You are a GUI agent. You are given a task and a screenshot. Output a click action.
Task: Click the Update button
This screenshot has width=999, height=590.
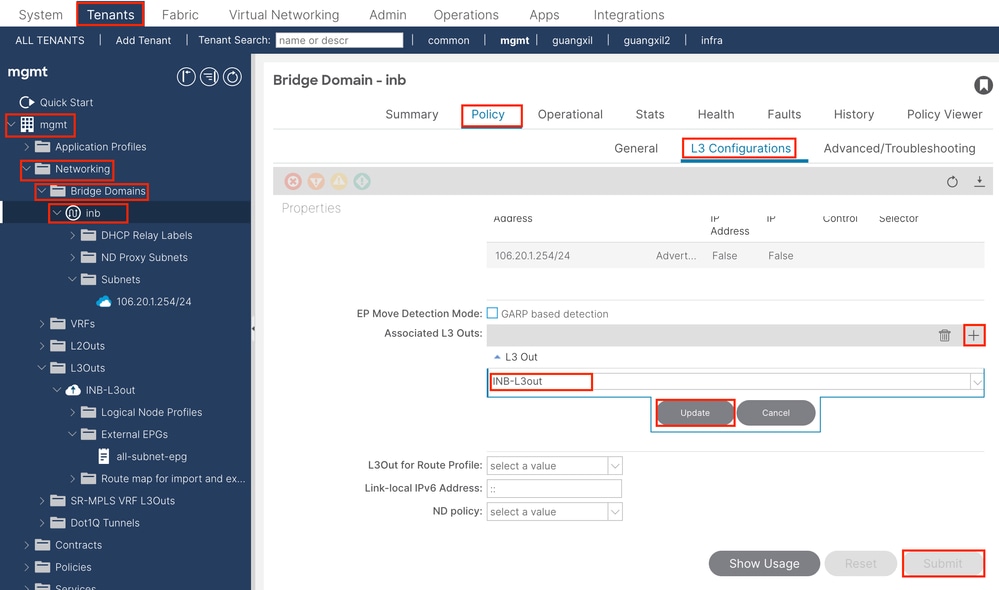coord(694,413)
